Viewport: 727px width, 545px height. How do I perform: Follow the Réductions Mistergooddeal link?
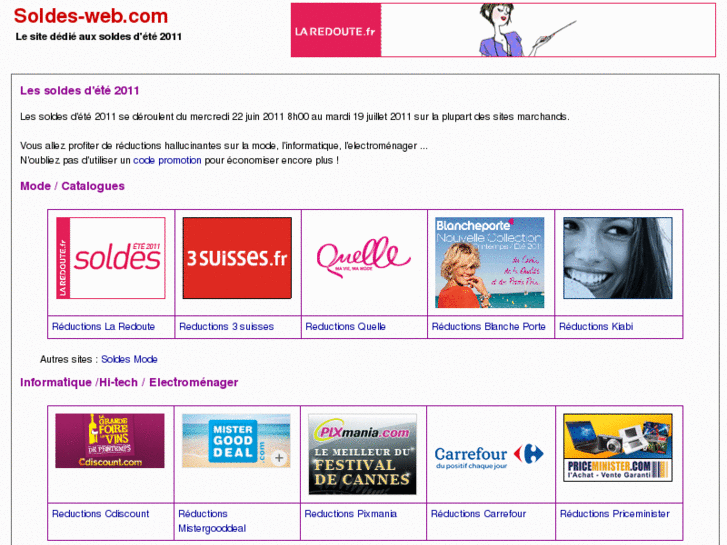(212, 521)
